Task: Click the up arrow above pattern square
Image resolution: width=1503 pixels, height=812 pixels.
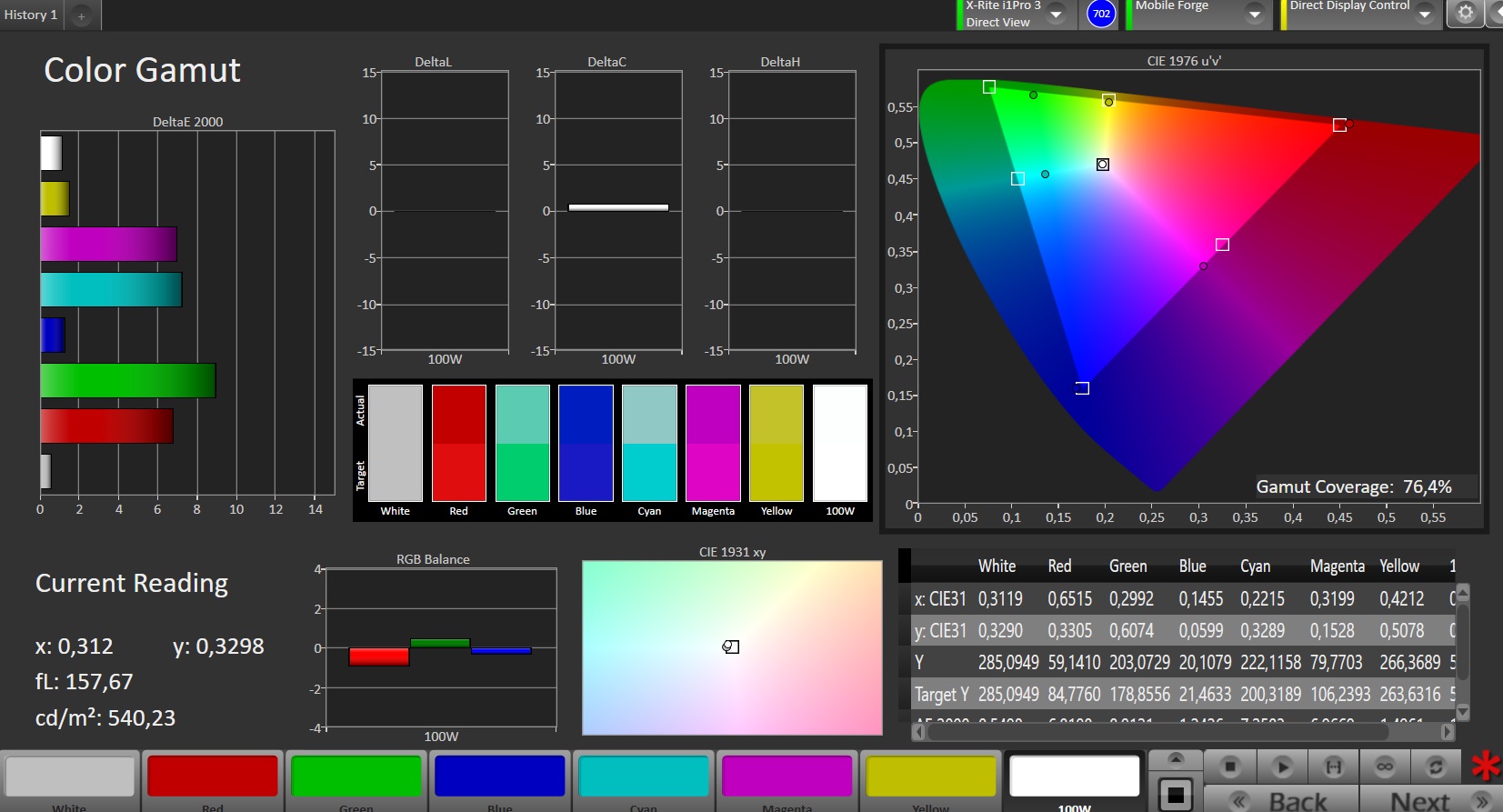Action: click(1176, 759)
